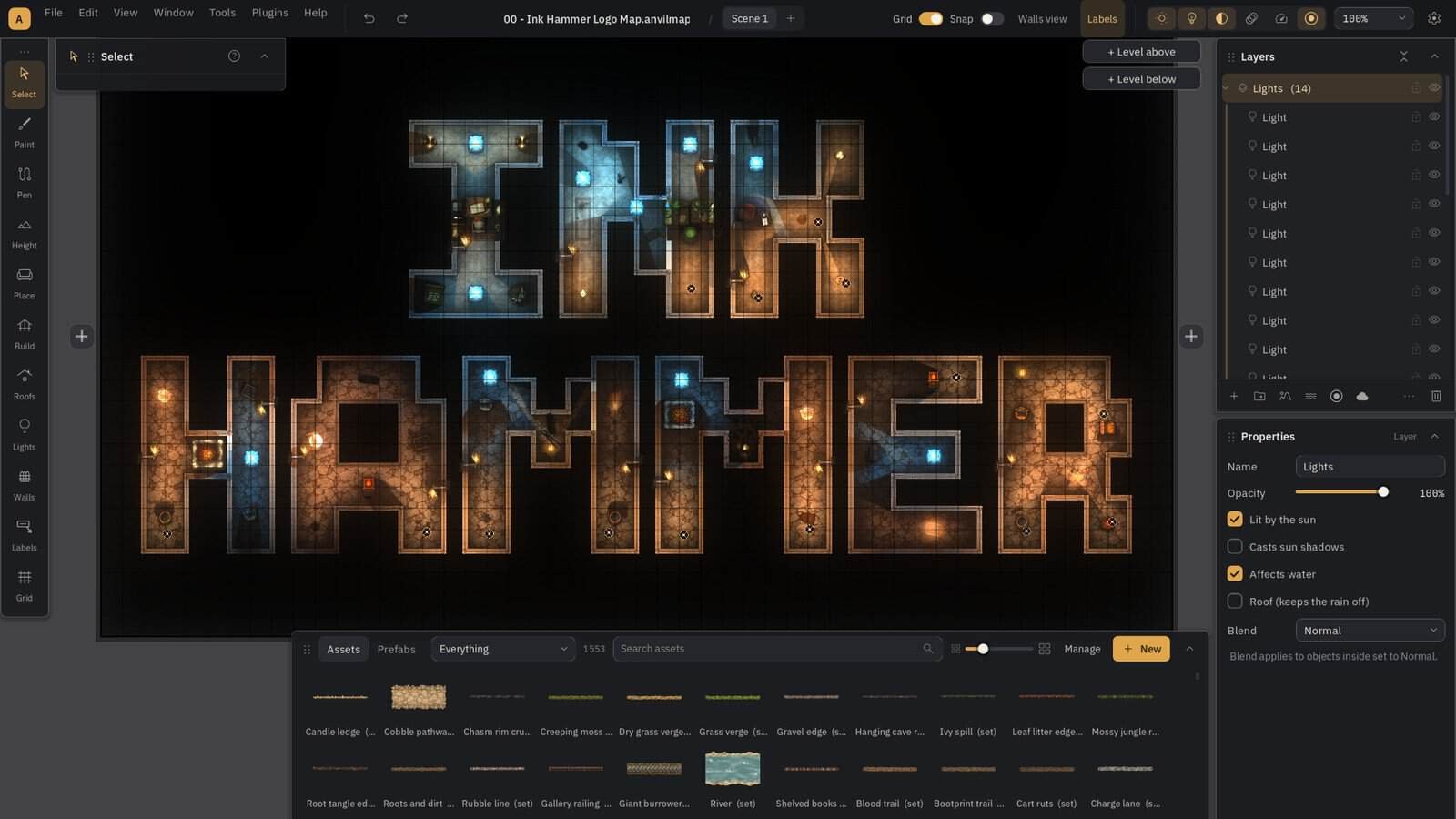The width and height of the screenshot is (1456, 819).
Task: Open the Plugins menu
Action: pos(269,13)
